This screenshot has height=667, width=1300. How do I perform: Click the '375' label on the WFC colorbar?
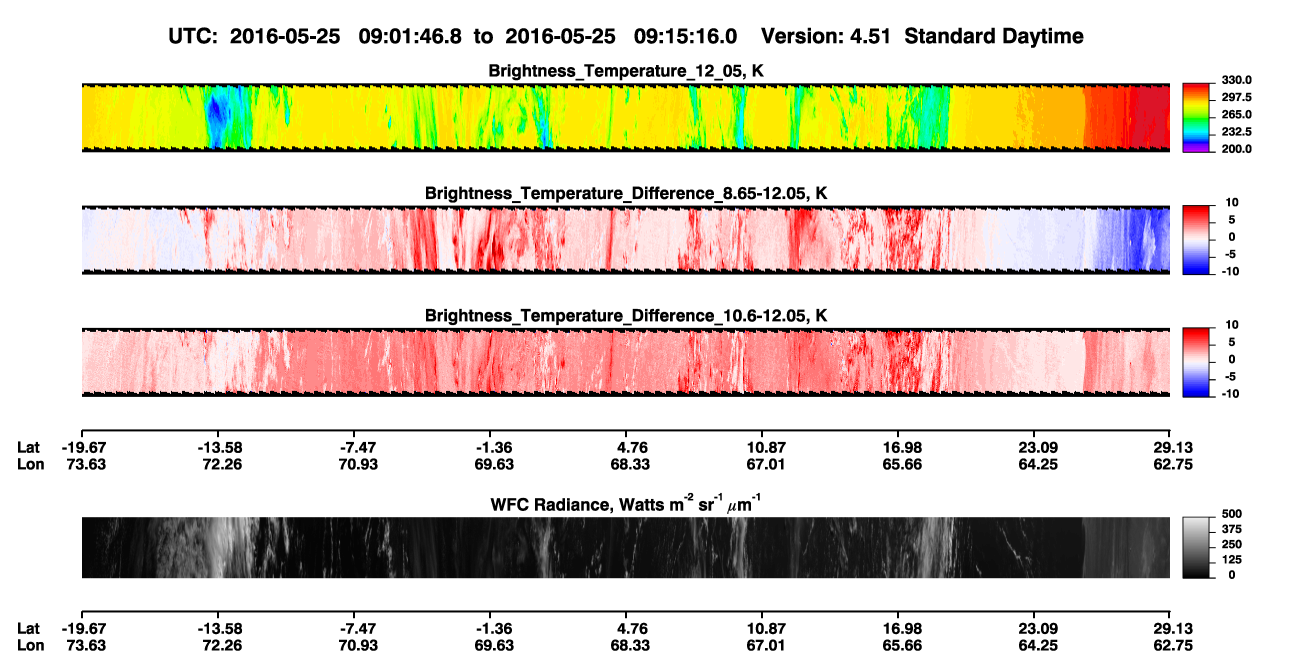click(1232, 529)
